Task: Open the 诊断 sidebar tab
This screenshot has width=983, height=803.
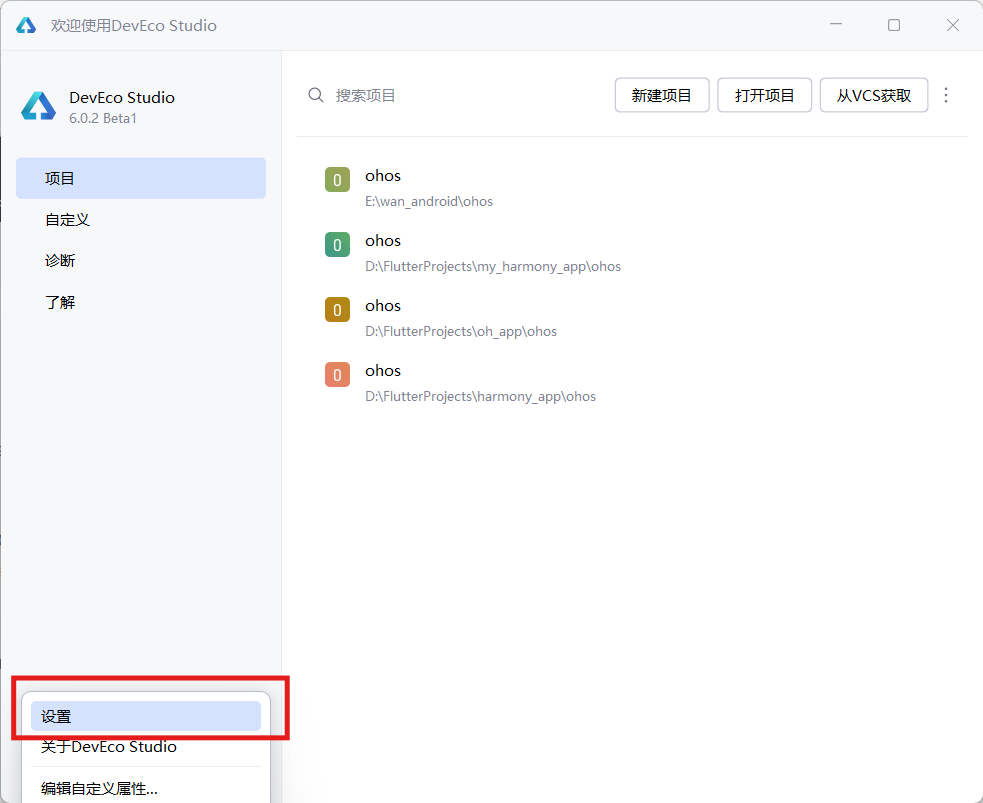Action: coord(141,261)
